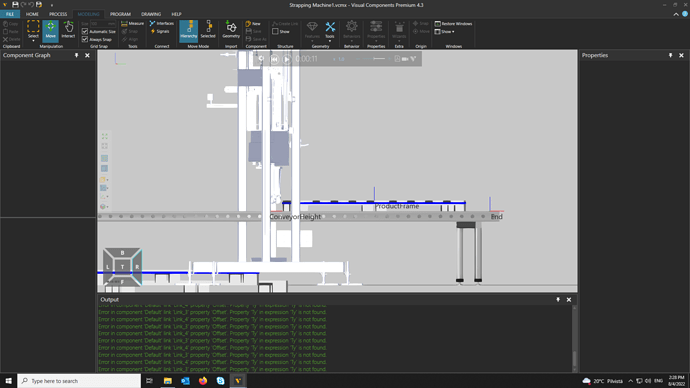The image size is (690, 388).
Task: Import Geometry into the component
Action: 231,30
